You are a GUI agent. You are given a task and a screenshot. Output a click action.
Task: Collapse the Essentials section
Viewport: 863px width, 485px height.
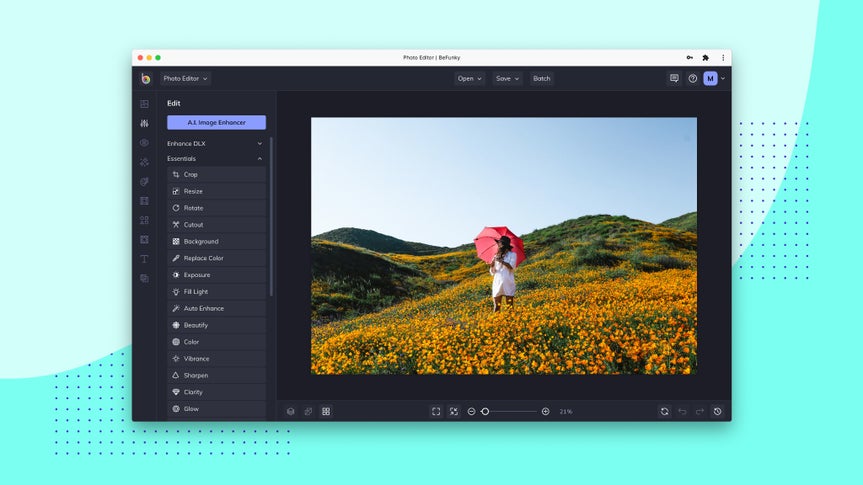216,159
